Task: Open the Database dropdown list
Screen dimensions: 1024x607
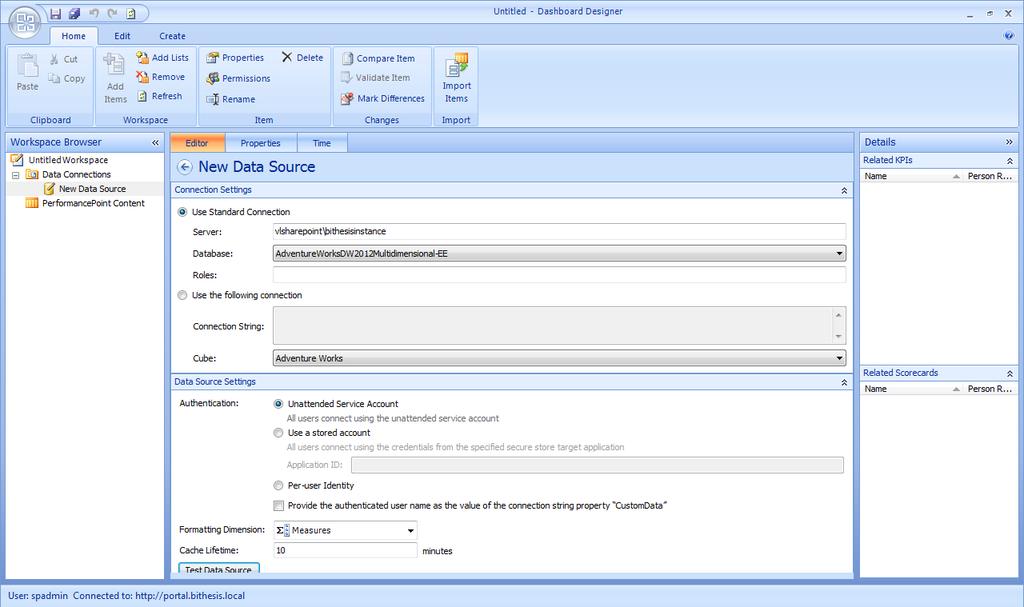Action: point(839,254)
